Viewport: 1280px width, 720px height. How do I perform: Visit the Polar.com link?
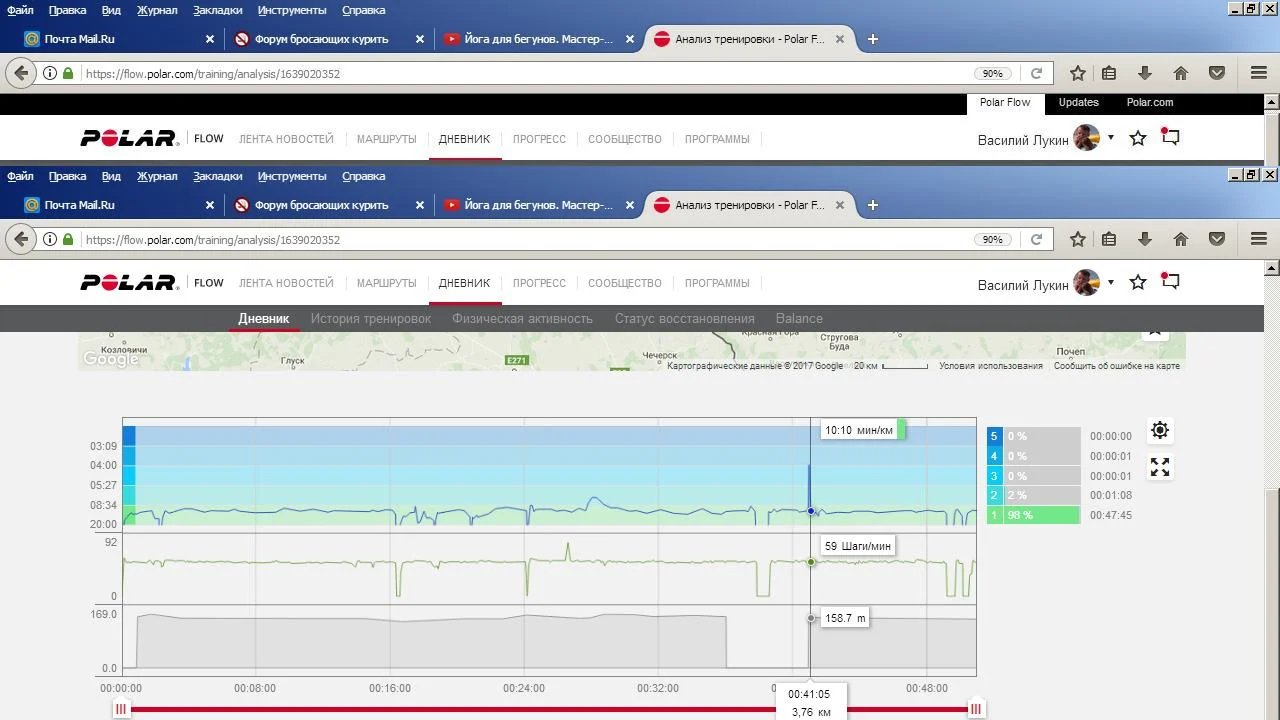[x=1149, y=102]
